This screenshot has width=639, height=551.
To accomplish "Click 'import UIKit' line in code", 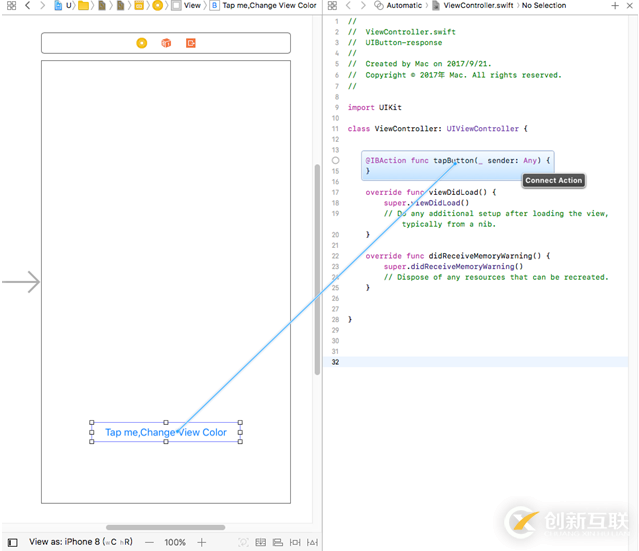I will point(375,108).
